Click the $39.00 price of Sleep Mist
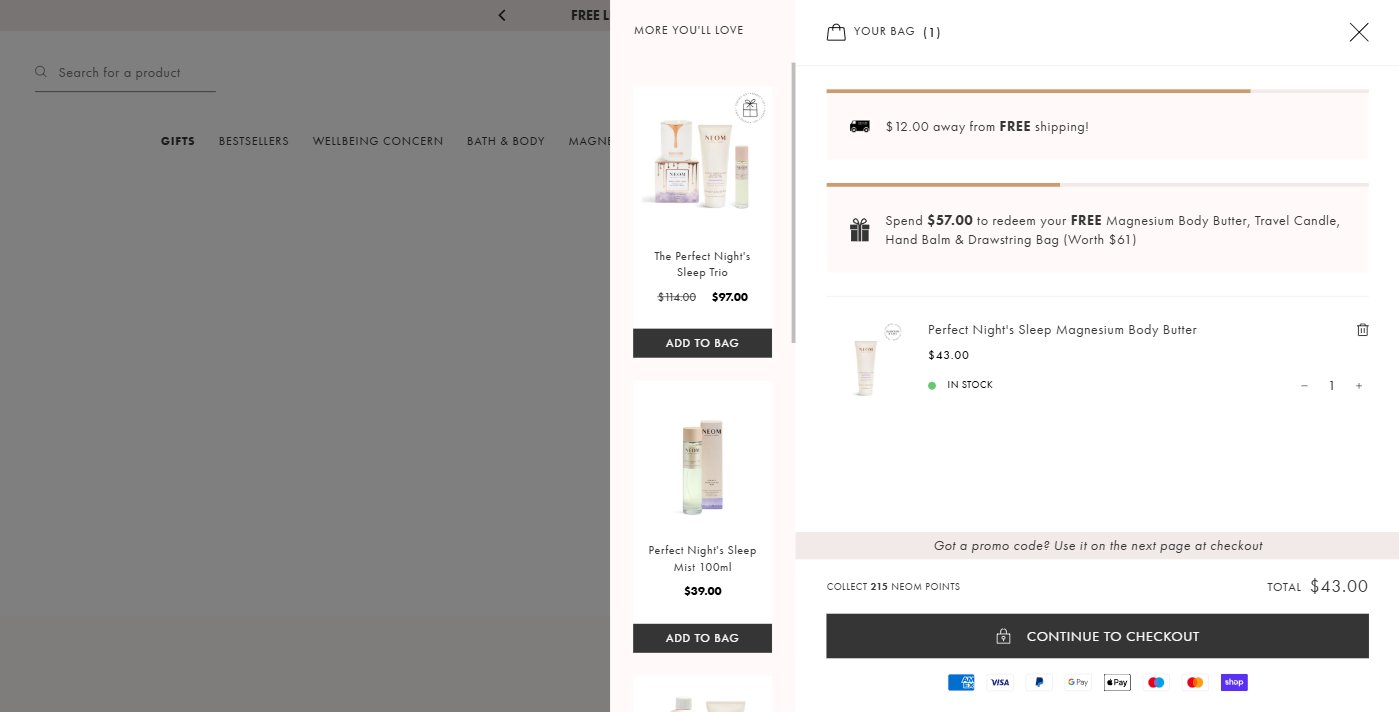This screenshot has width=1399, height=712. pyautogui.click(x=702, y=591)
